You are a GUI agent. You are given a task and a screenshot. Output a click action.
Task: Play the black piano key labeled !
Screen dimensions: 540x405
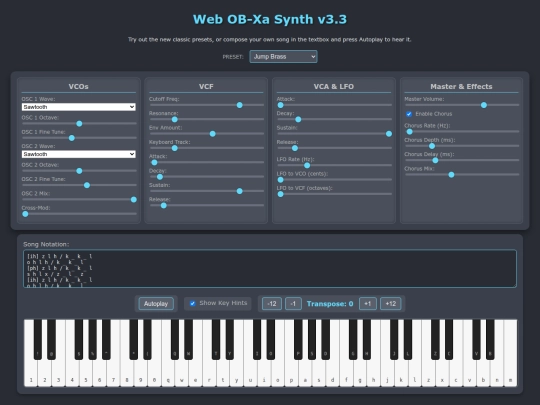pyautogui.click(x=38, y=340)
